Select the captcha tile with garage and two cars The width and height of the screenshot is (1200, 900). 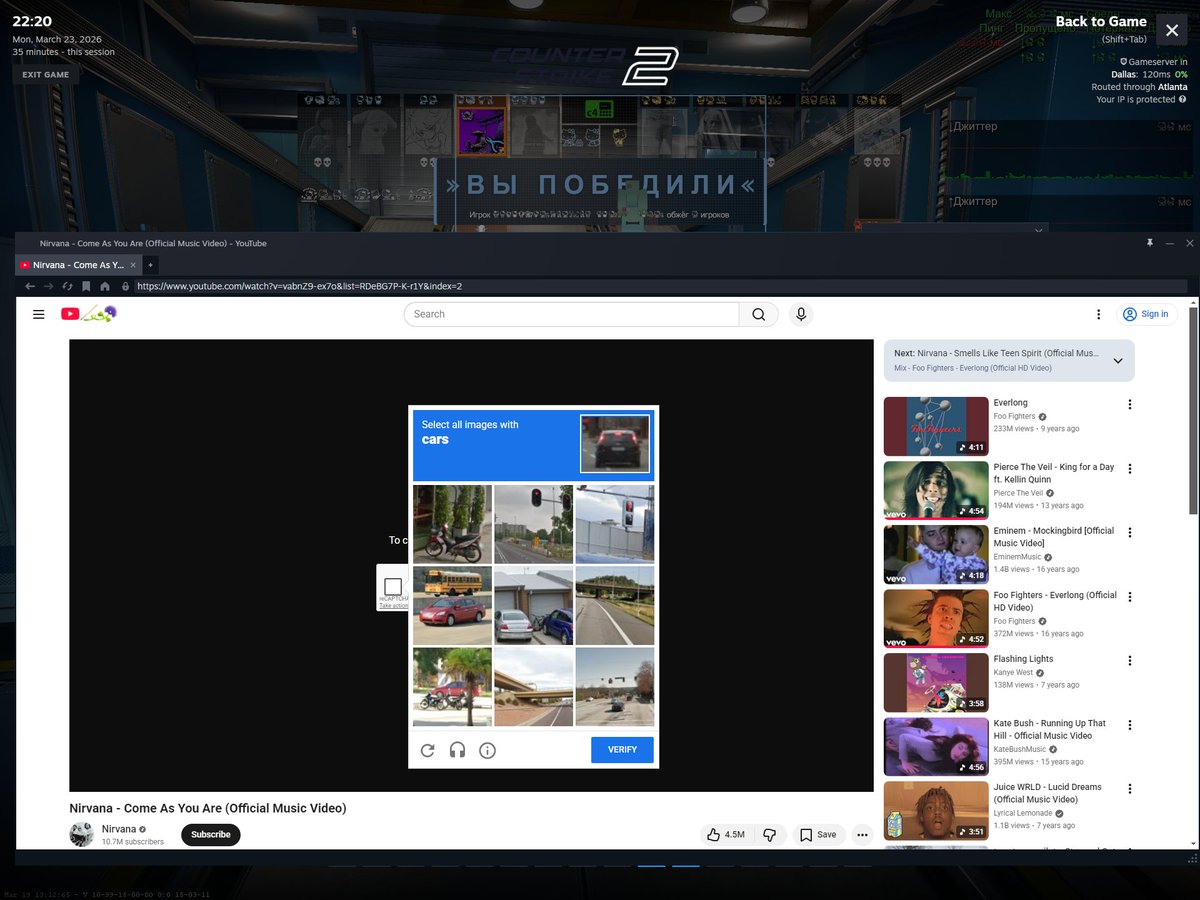(x=533, y=605)
